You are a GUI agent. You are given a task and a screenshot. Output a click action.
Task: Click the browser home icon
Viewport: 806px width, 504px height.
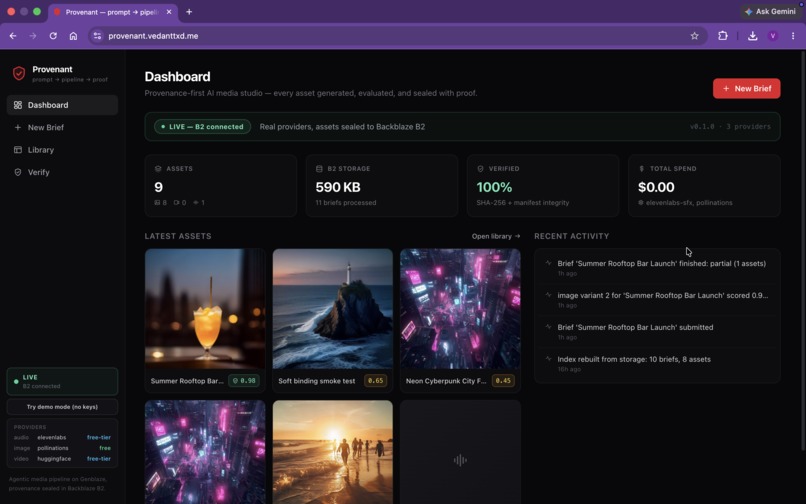(x=74, y=36)
